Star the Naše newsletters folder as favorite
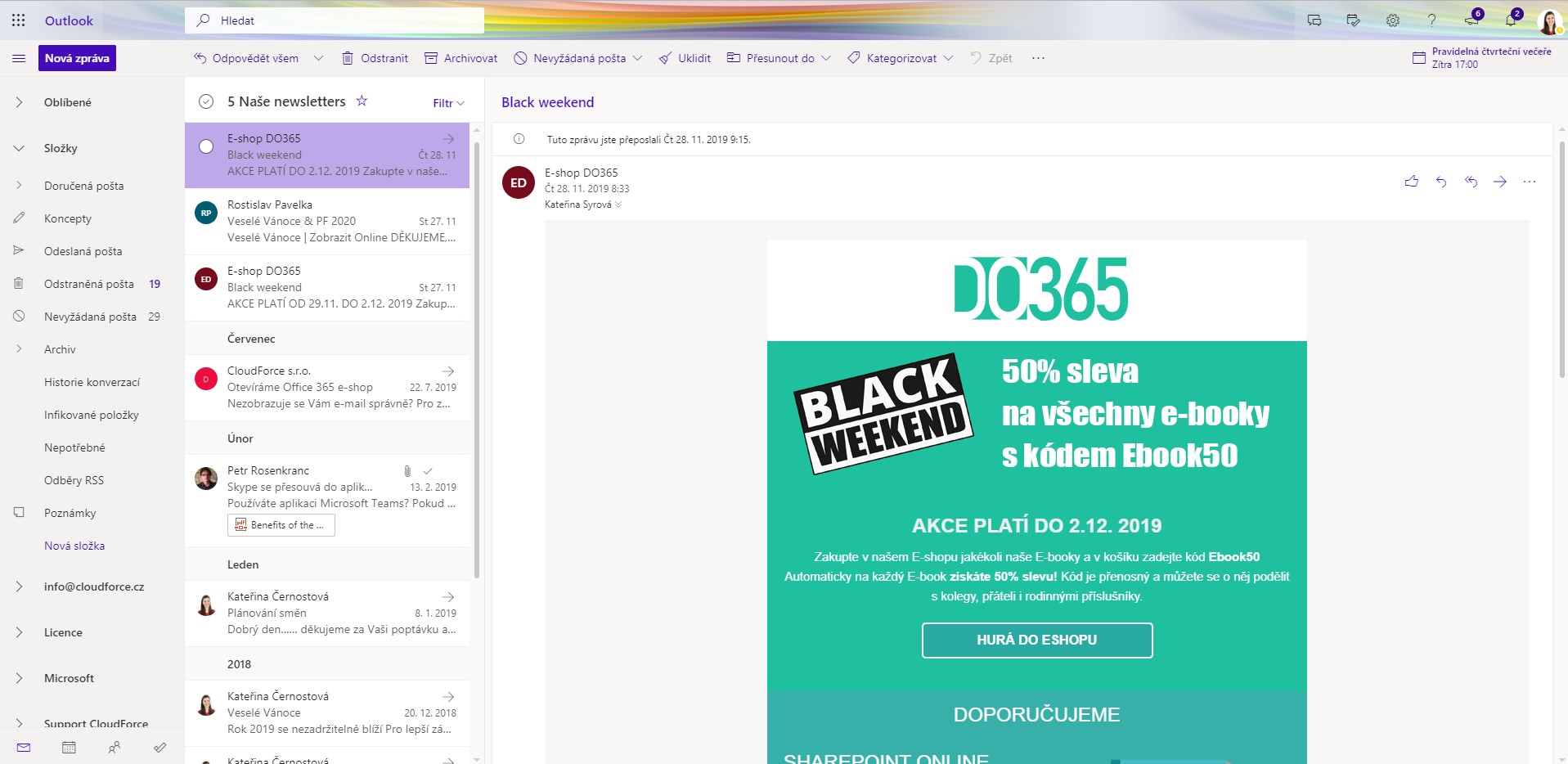 (x=362, y=101)
